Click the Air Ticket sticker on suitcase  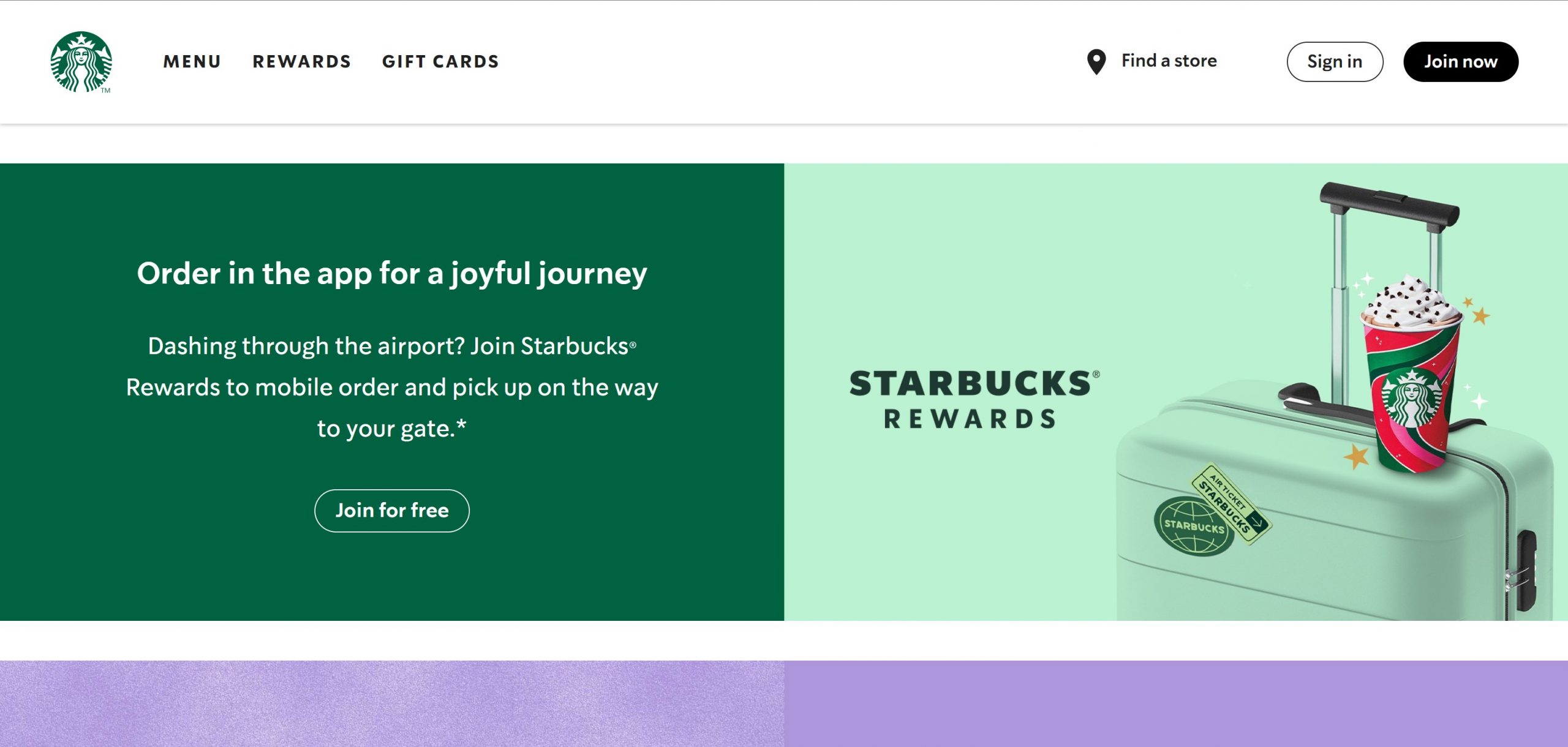[x=1232, y=503]
